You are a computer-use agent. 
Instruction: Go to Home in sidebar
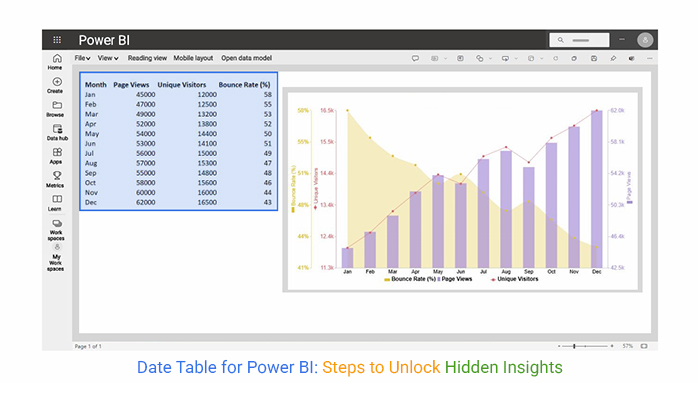click(57, 62)
